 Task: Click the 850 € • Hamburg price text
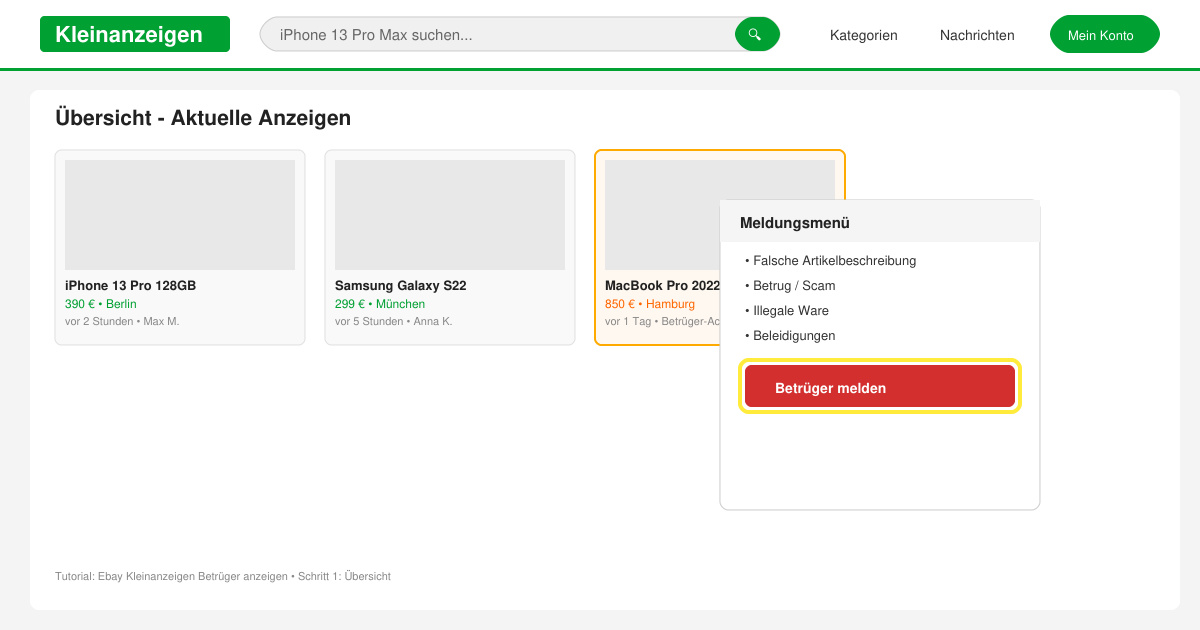pos(650,304)
